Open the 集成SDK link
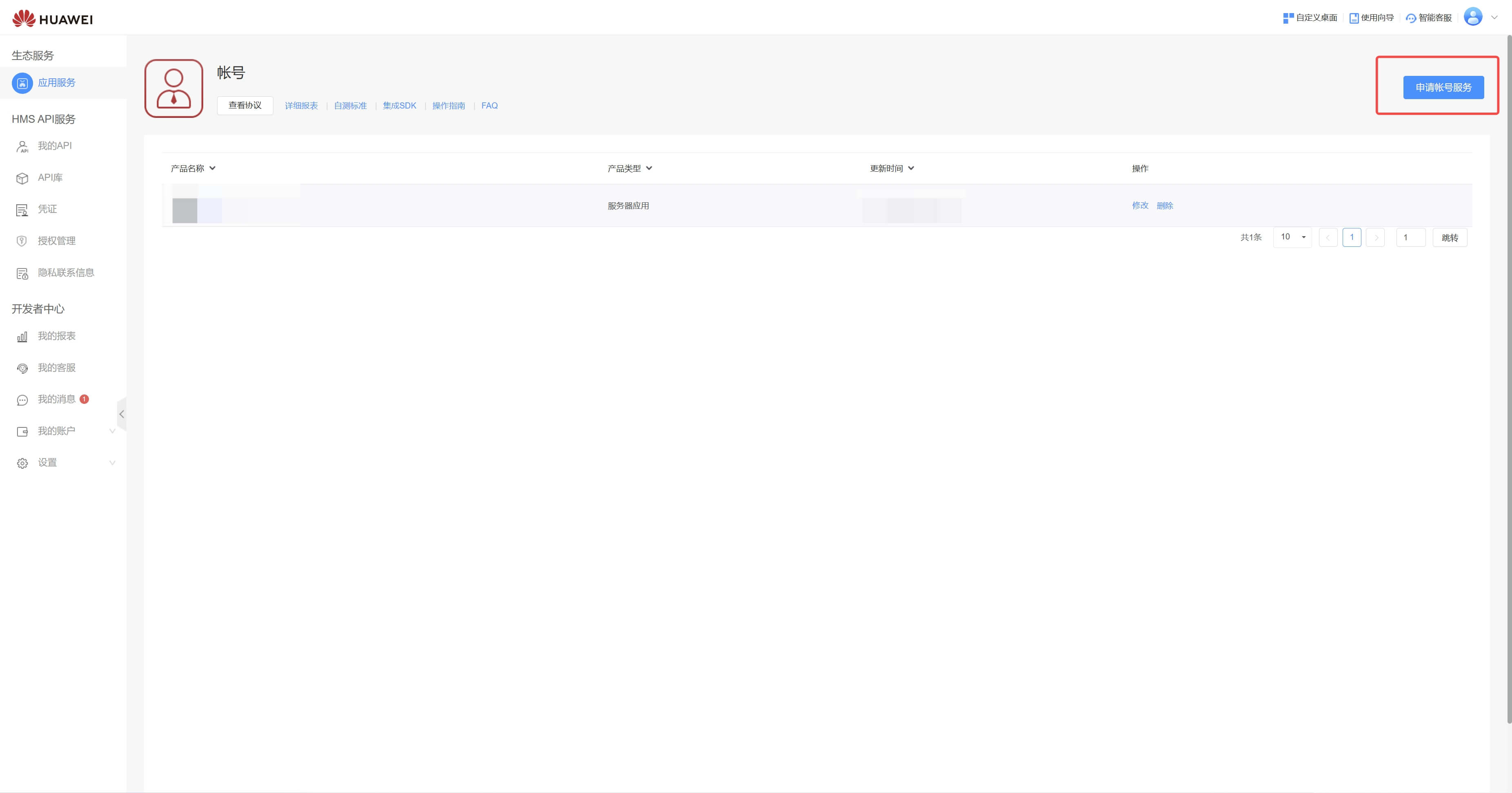The width and height of the screenshot is (1512, 793). point(399,106)
